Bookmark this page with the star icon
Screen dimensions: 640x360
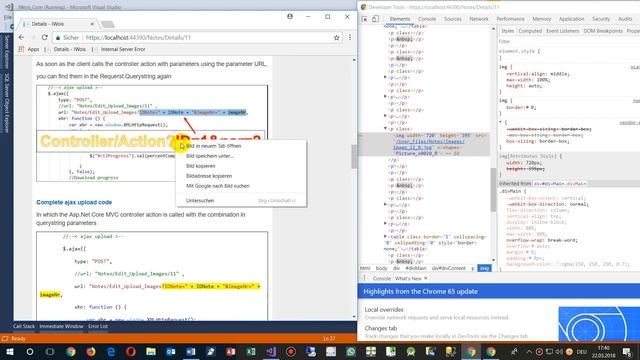(336, 38)
